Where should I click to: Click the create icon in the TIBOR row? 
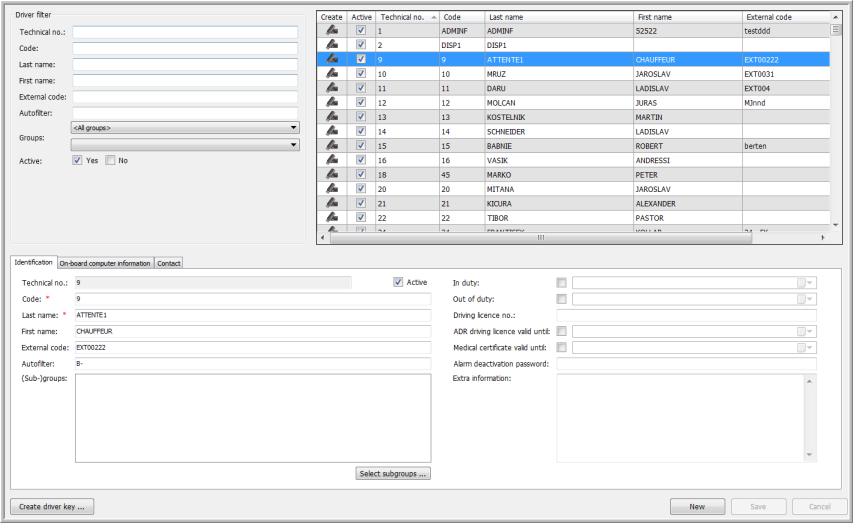click(331, 217)
